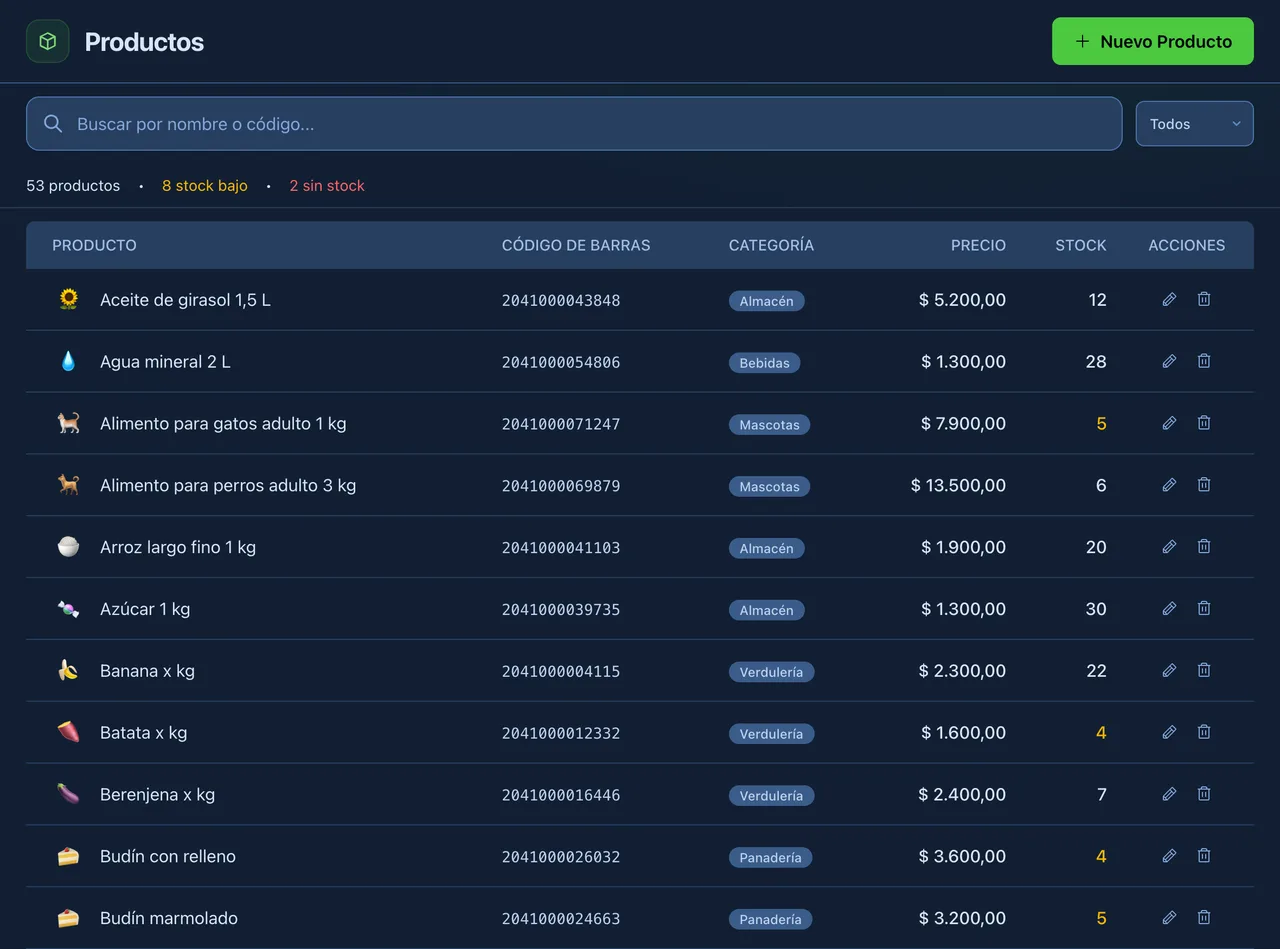Select barcode 2041000054806
The width and height of the screenshot is (1280, 949).
pos(561,362)
